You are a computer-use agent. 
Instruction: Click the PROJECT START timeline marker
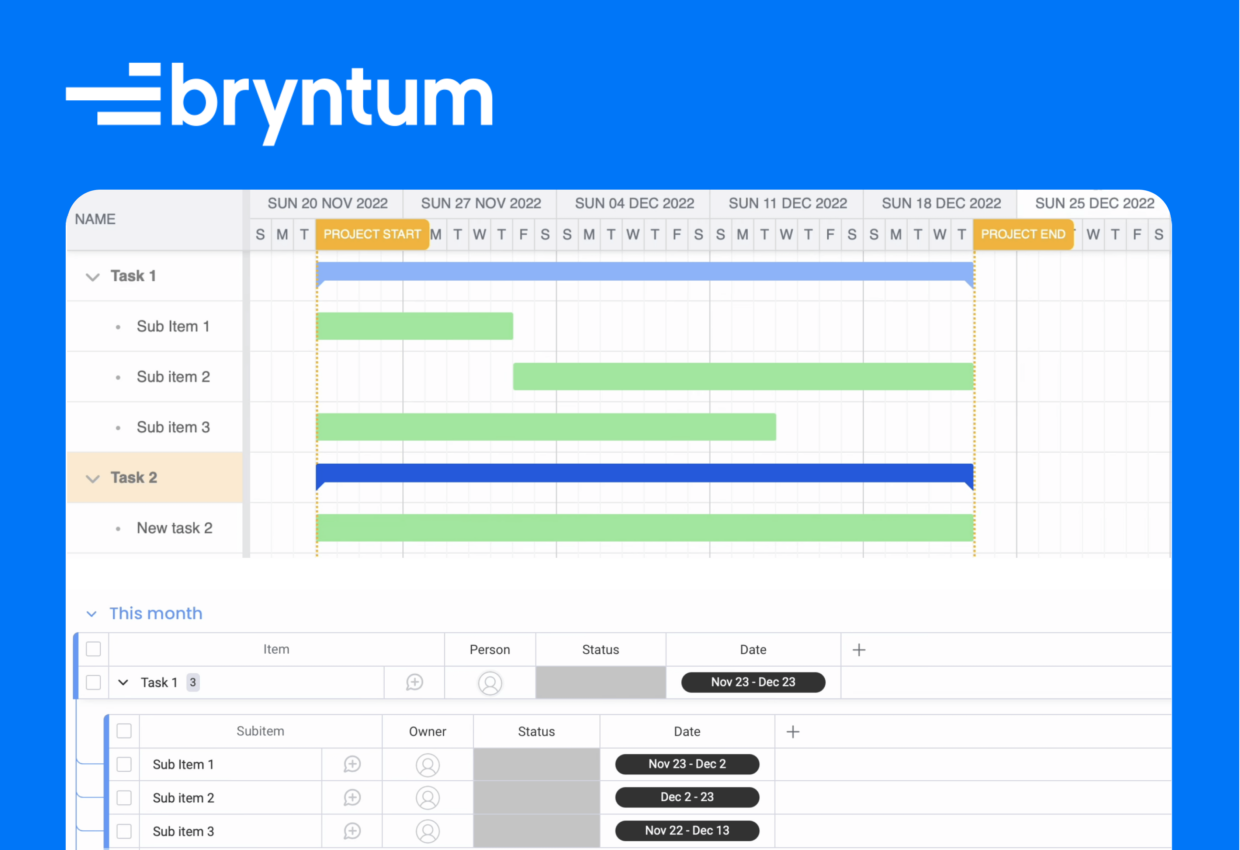click(x=372, y=234)
